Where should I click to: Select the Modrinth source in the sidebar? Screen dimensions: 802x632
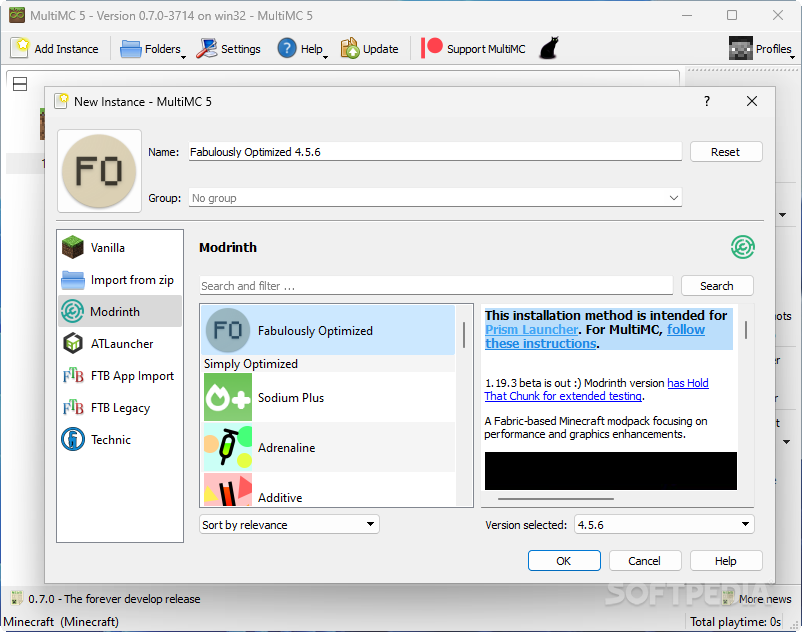pos(120,311)
